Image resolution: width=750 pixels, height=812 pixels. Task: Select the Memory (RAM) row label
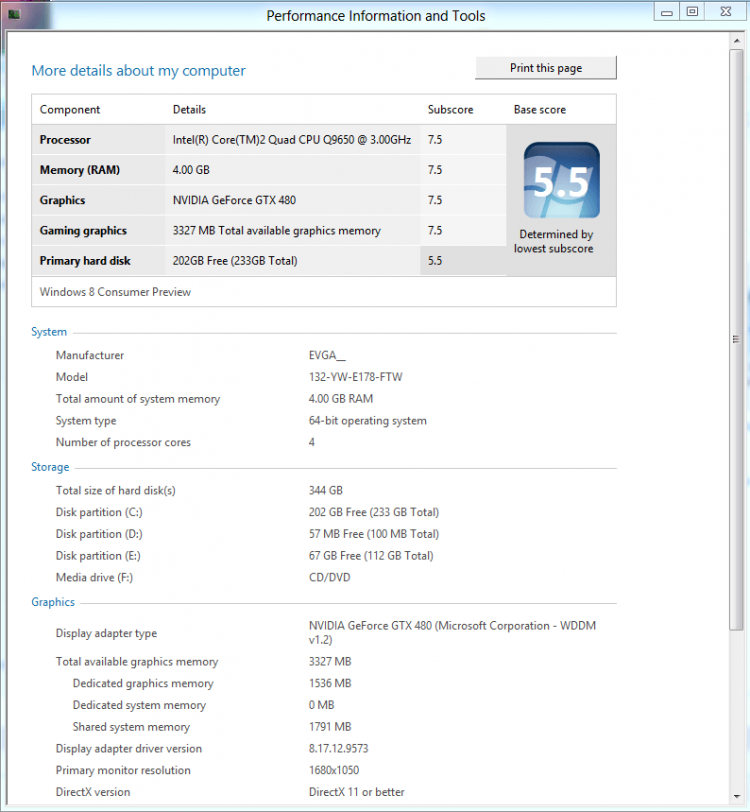tap(80, 170)
